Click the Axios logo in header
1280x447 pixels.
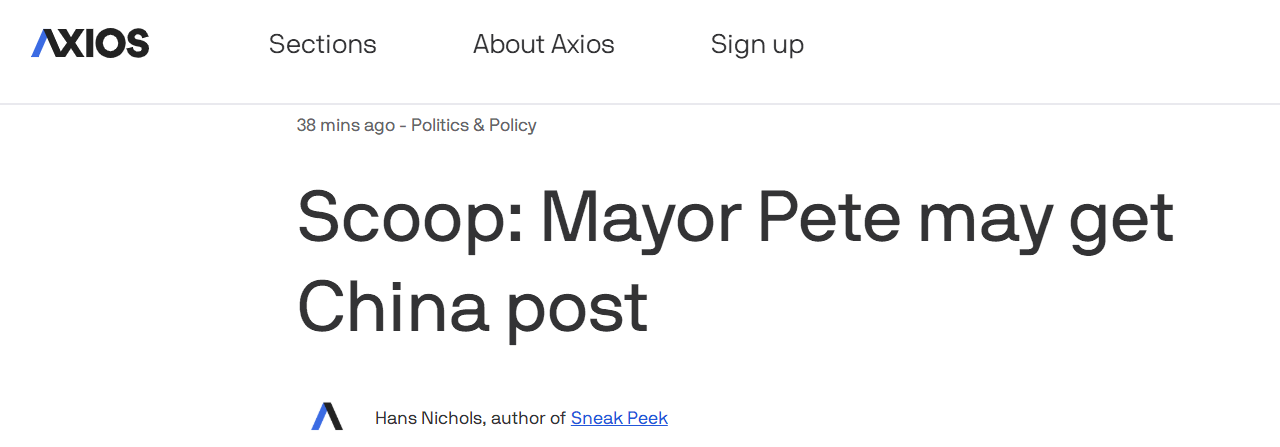(x=90, y=43)
